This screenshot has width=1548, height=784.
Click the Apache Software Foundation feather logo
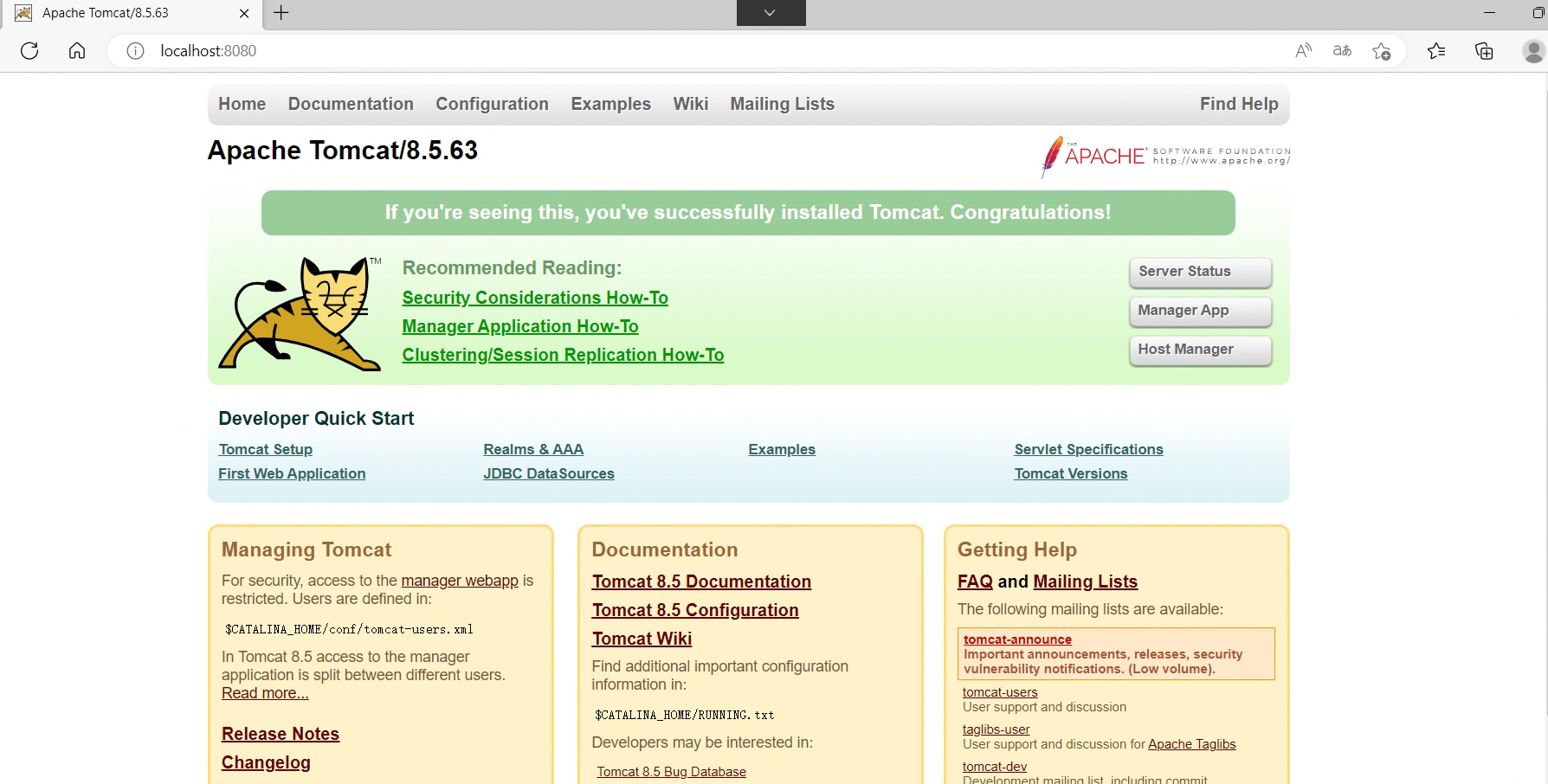(x=1165, y=156)
